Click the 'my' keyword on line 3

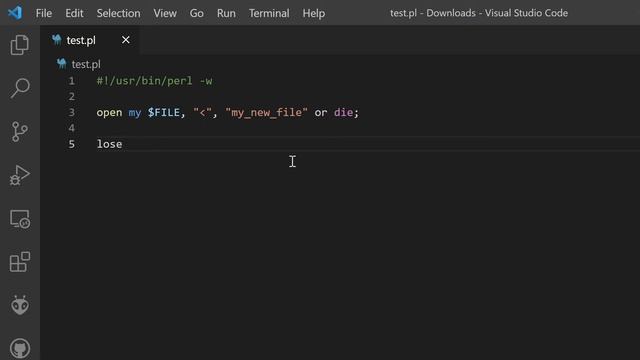click(x=135, y=113)
